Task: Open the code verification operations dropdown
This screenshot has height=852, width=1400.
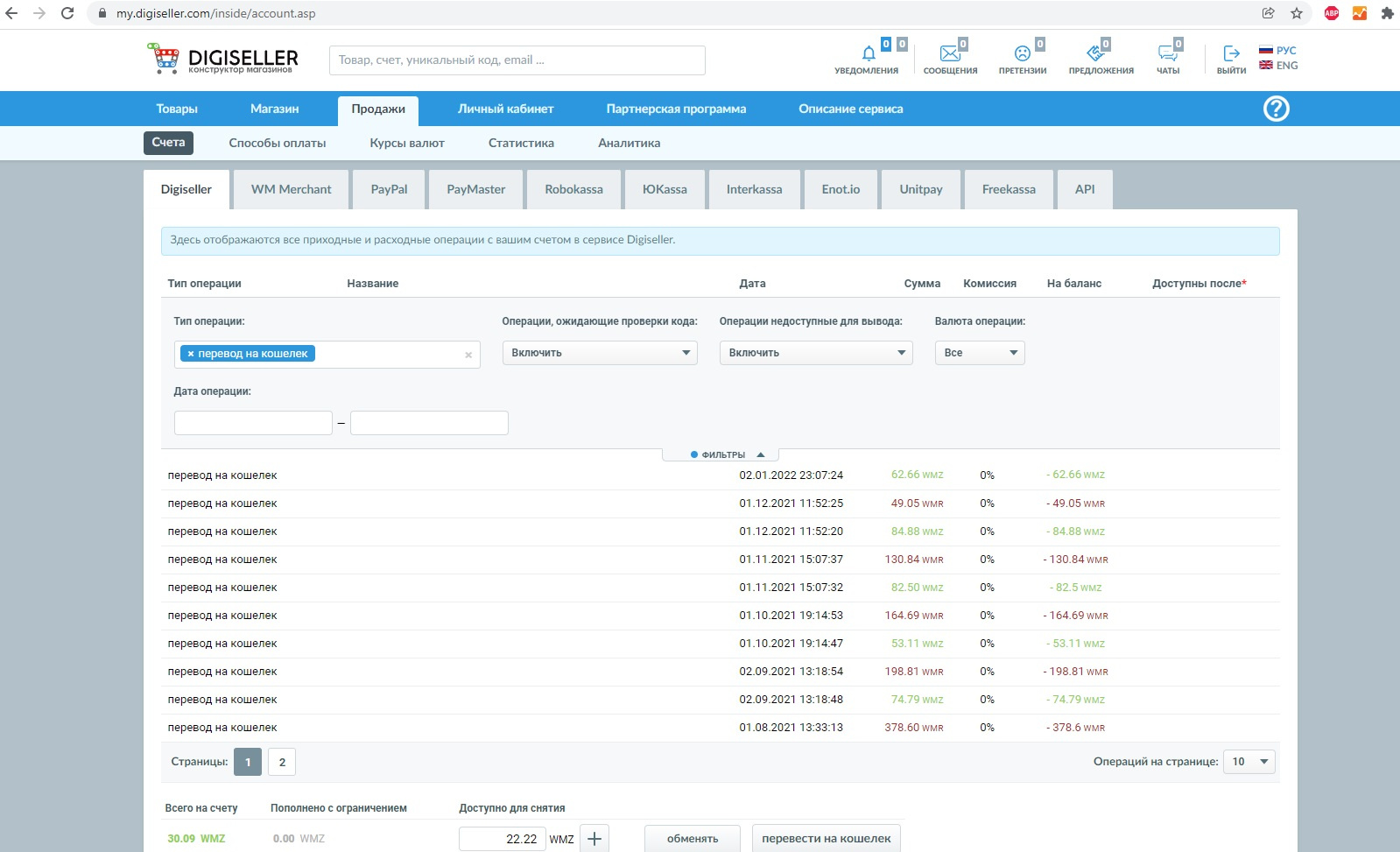Action: (x=599, y=353)
